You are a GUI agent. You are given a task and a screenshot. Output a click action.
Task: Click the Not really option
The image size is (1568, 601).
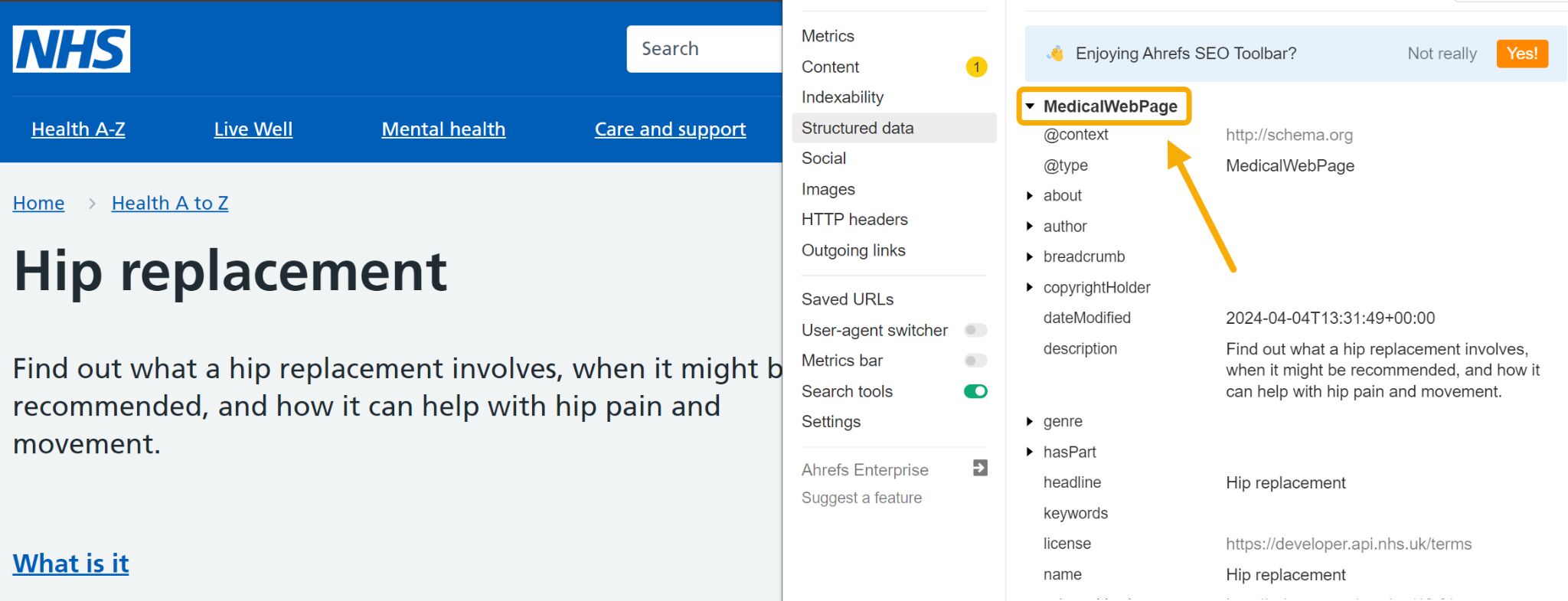pyautogui.click(x=1442, y=54)
